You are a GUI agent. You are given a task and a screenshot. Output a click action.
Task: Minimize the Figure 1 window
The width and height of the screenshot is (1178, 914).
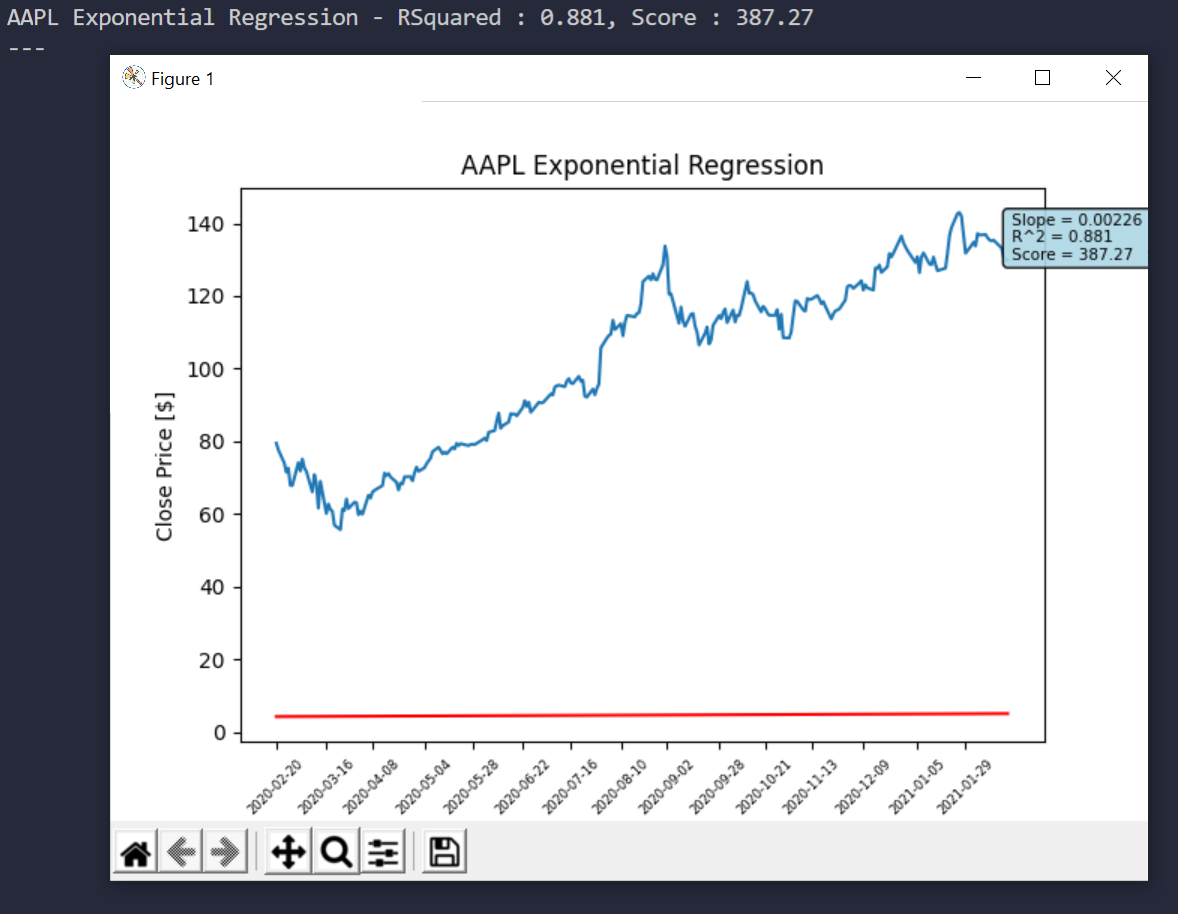point(973,77)
